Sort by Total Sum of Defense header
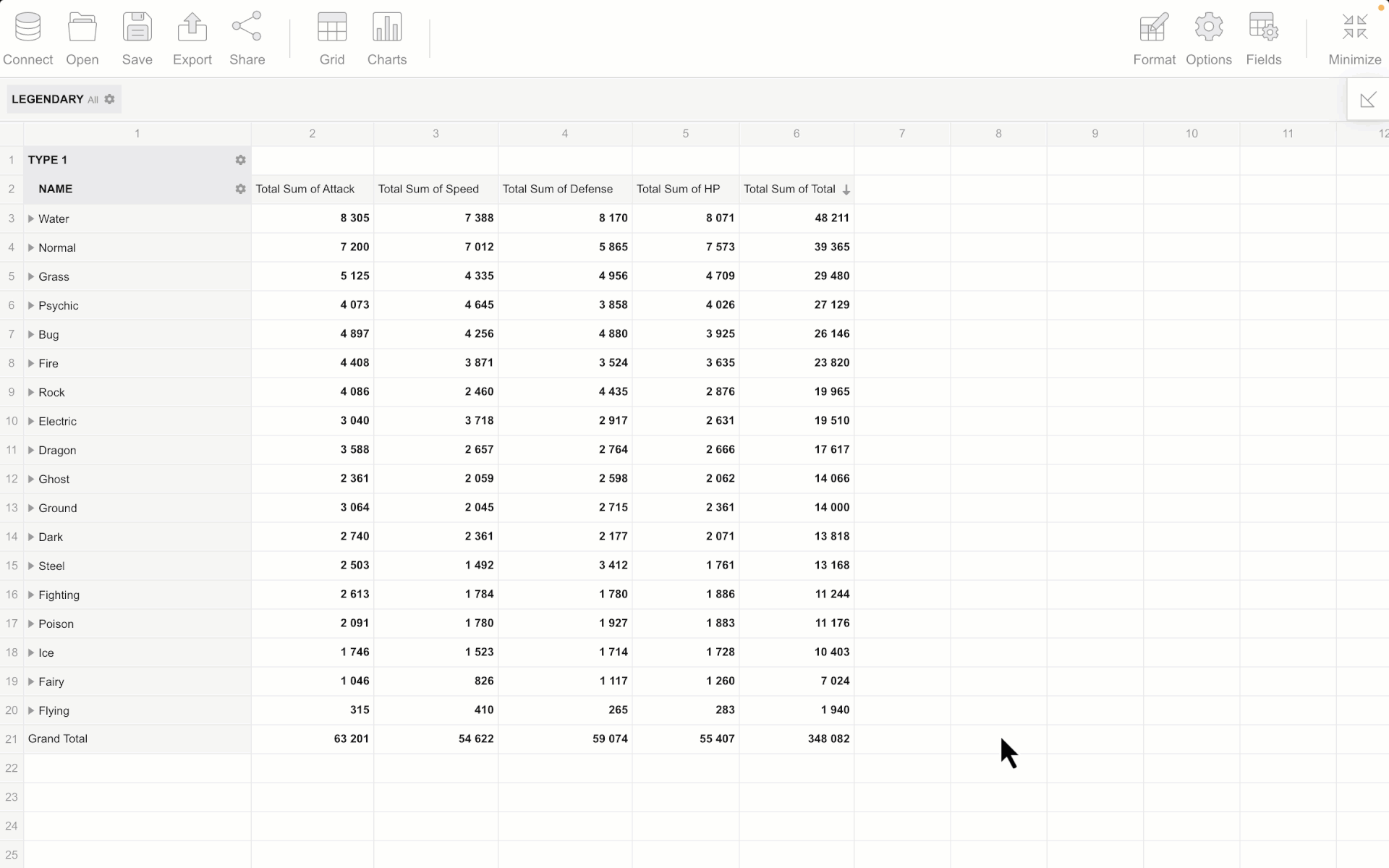The height and width of the screenshot is (868, 1389). coord(565,190)
